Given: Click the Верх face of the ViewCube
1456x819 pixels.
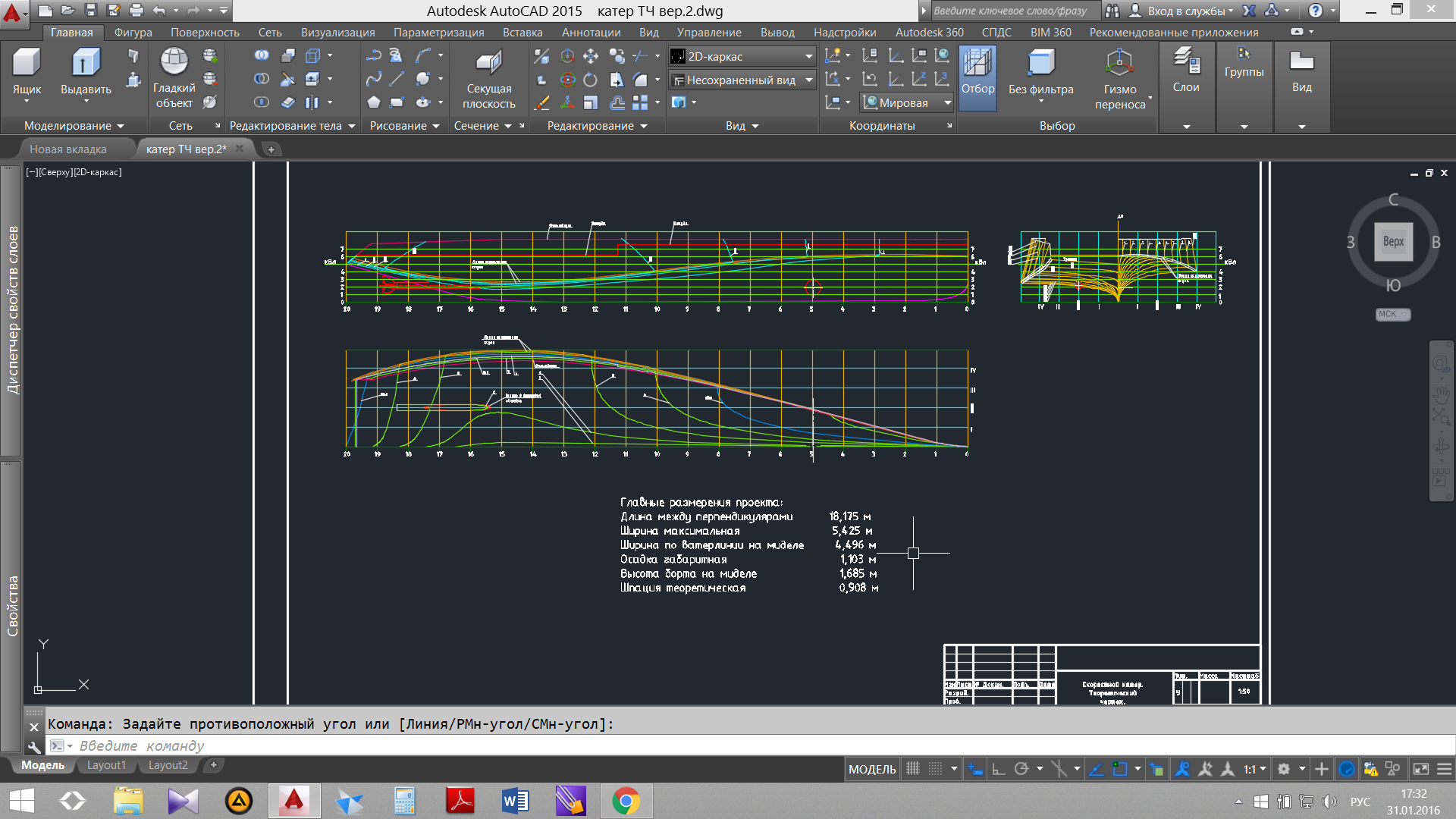Looking at the screenshot, I should click(x=1393, y=241).
